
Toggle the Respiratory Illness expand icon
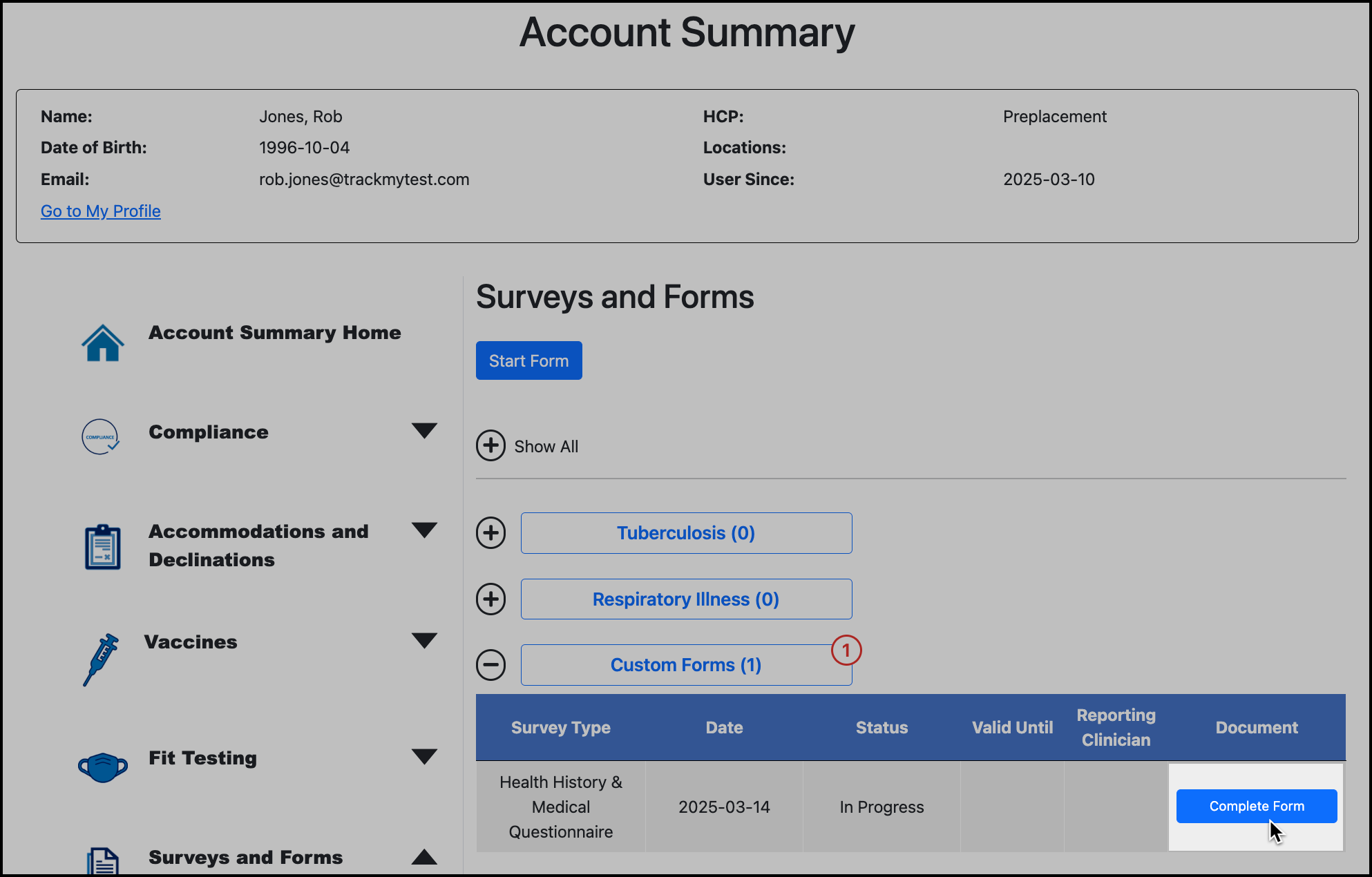(x=491, y=599)
